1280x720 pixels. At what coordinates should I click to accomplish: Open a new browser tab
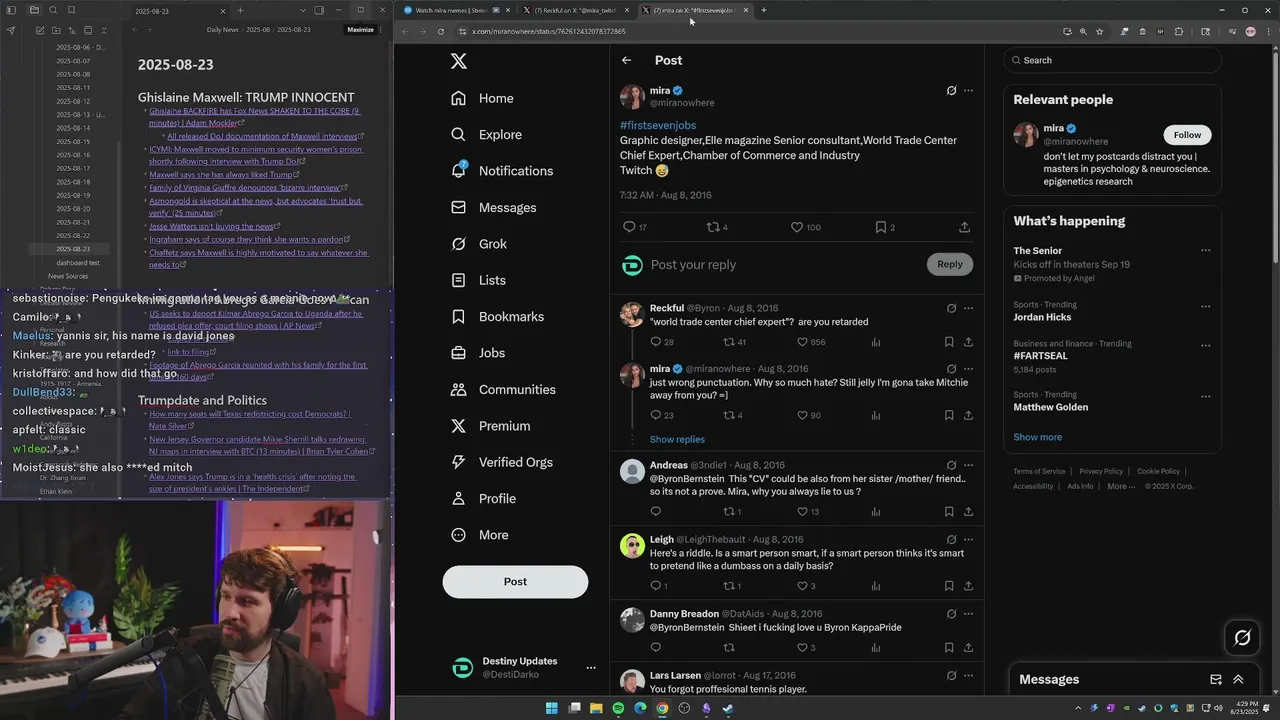tap(763, 10)
